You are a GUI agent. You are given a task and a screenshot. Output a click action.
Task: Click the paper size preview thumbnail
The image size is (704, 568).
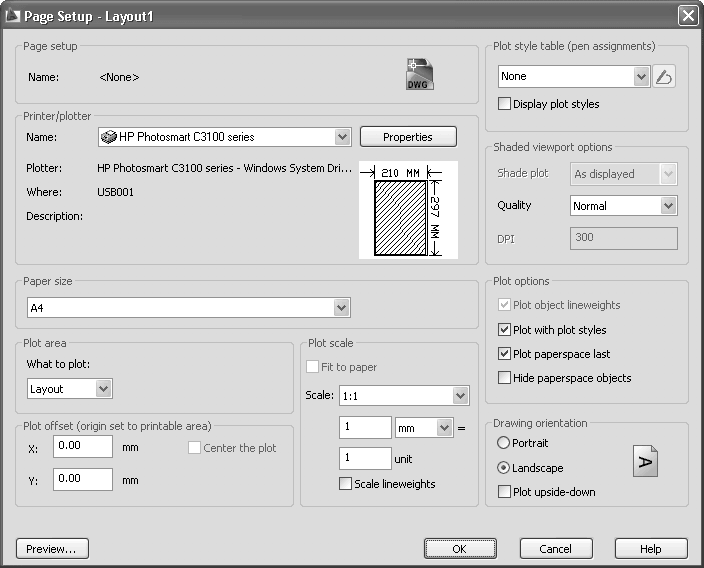[x=406, y=210]
